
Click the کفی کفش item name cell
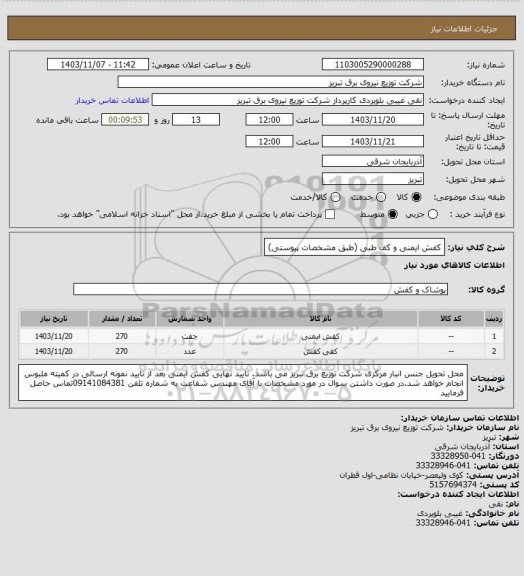pos(320,352)
